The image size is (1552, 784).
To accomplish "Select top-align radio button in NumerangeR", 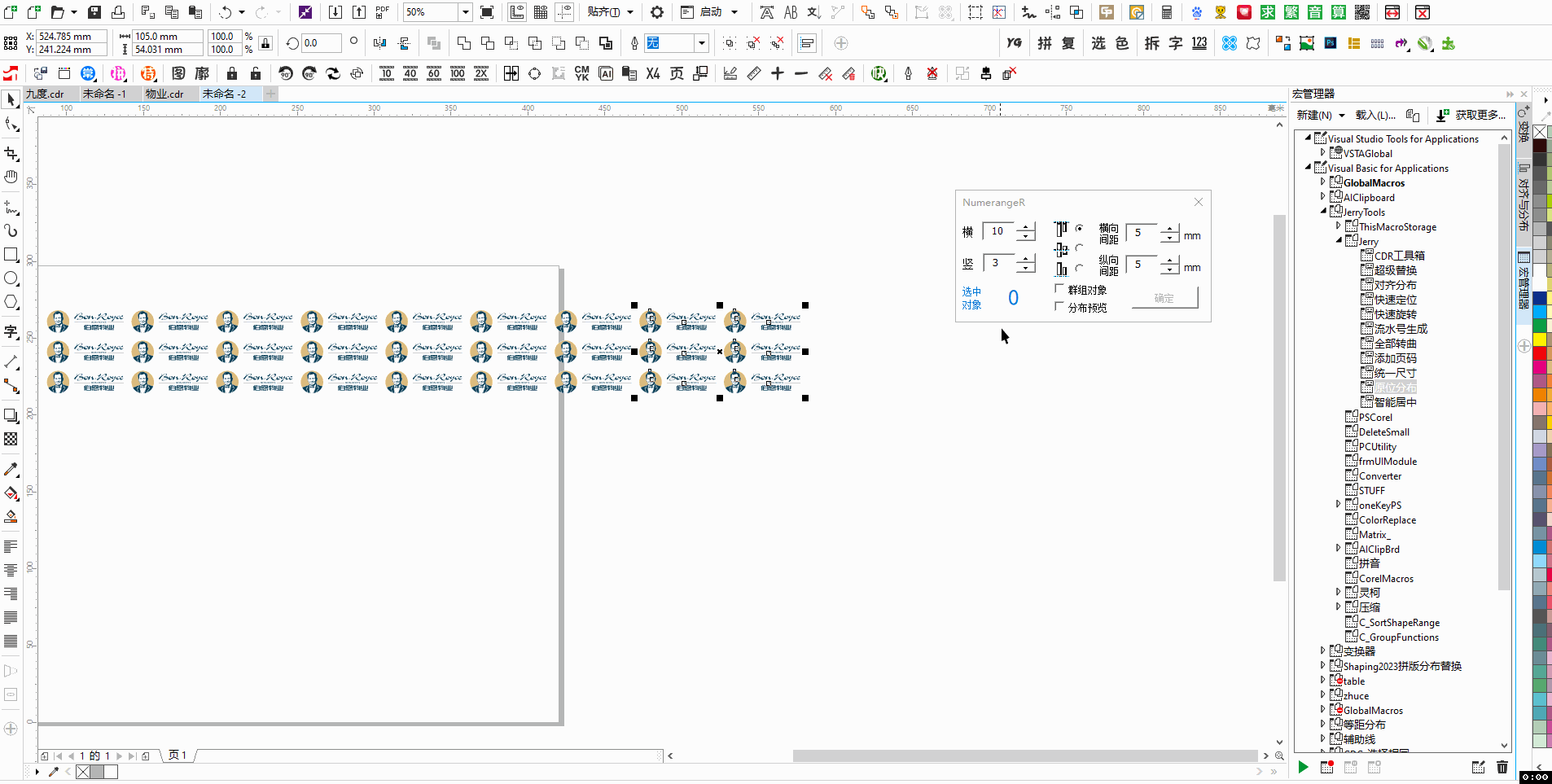I will pyautogui.click(x=1079, y=229).
